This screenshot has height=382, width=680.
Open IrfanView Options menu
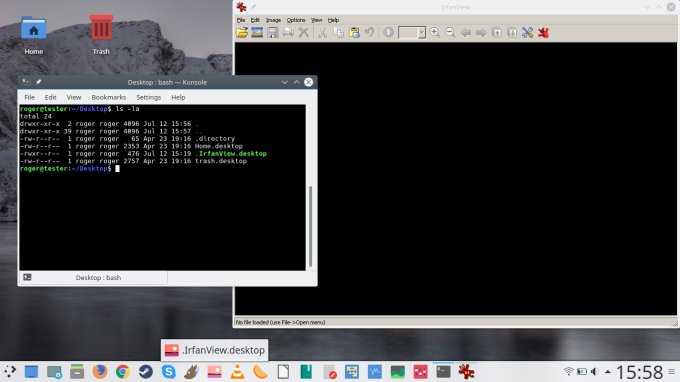pyautogui.click(x=296, y=20)
